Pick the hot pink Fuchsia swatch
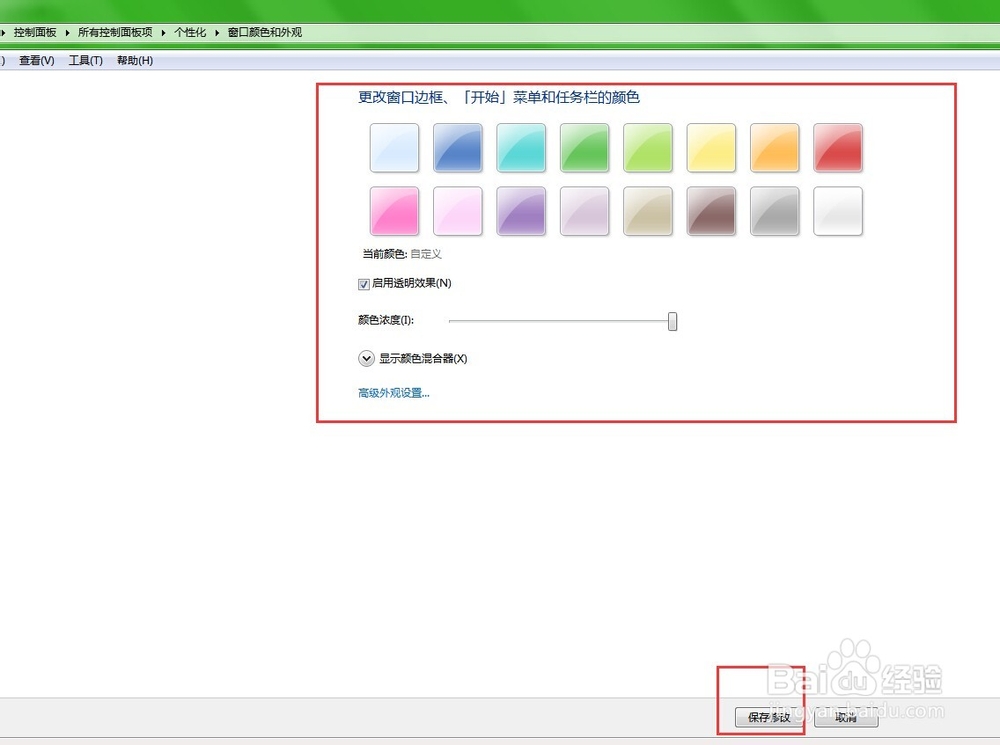Screen dimensions: 1000x745 coord(394,211)
